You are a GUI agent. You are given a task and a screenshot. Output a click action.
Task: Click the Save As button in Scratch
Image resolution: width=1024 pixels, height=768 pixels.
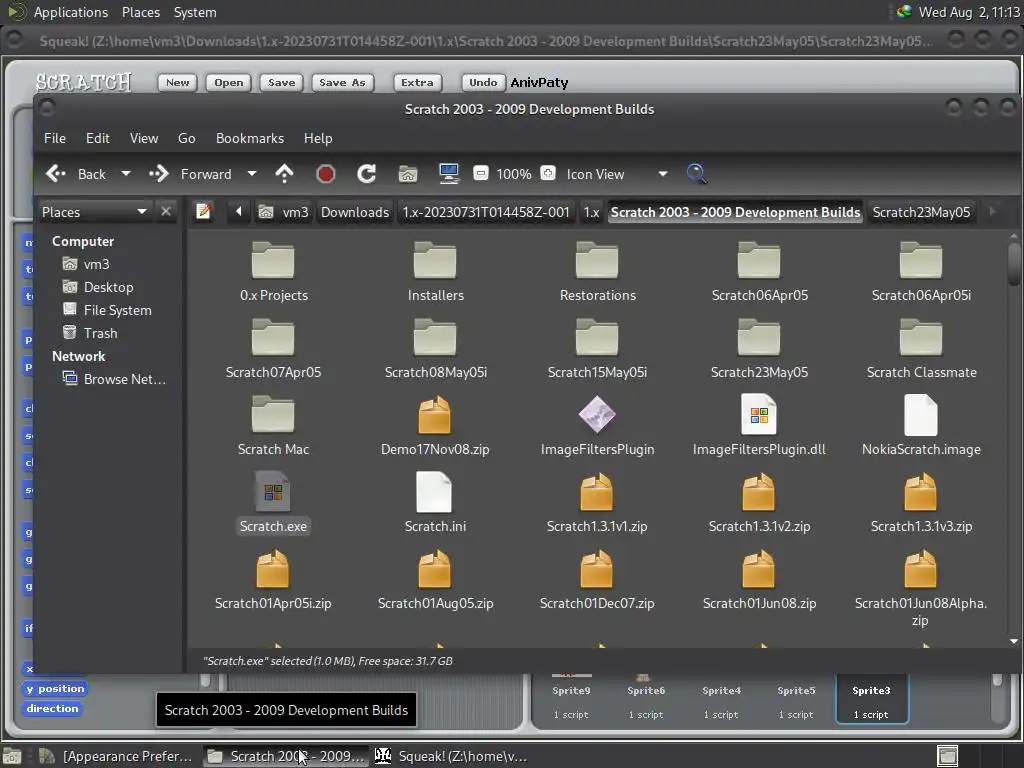point(342,83)
